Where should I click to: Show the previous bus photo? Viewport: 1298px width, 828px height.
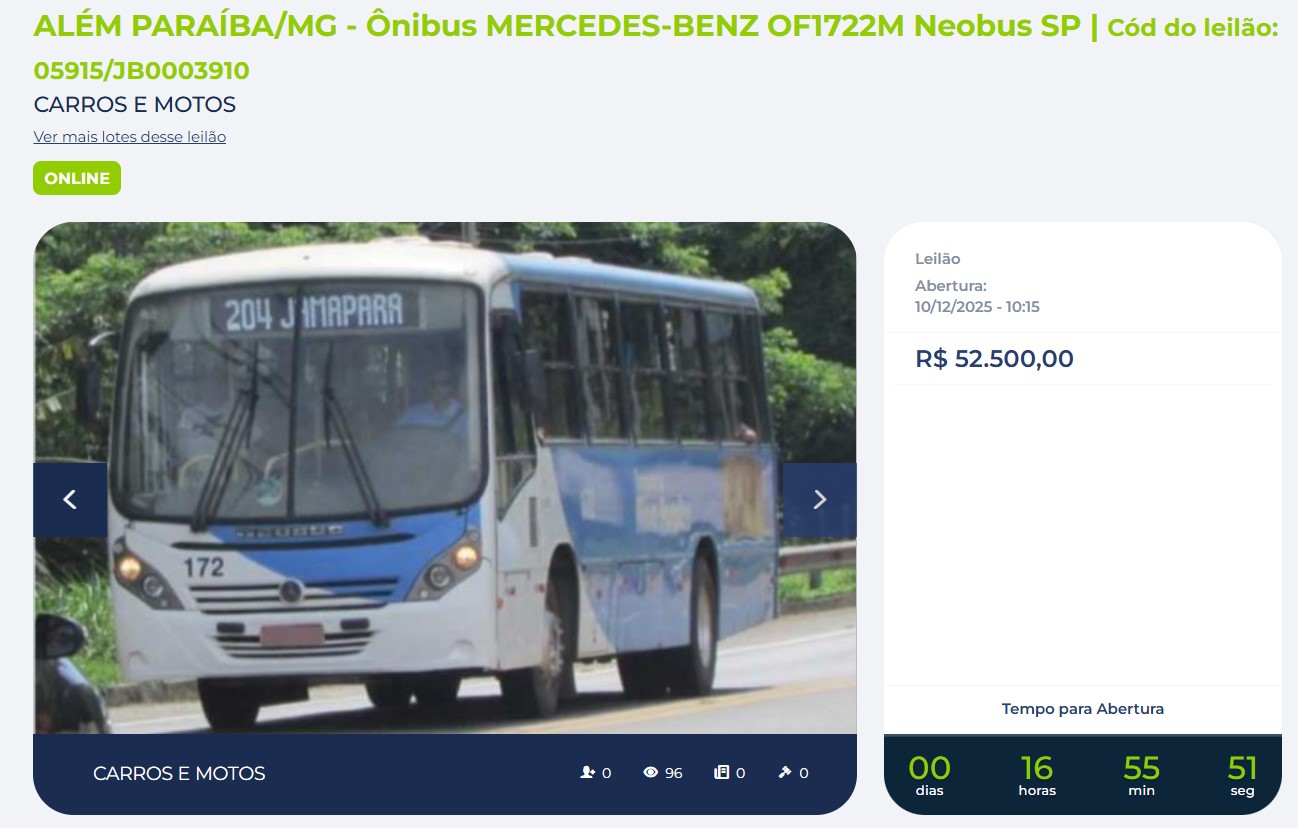pyautogui.click(x=70, y=500)
